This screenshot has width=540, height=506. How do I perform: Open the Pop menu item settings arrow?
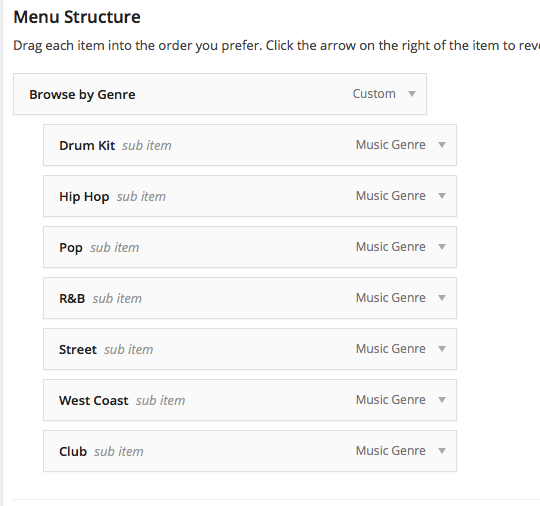click(x=442, y=247)
